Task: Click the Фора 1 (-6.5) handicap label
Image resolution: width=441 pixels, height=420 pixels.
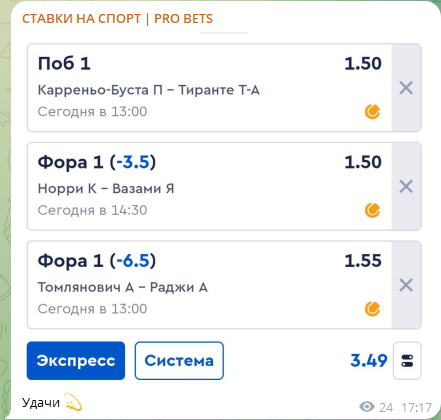Action: click(97, 261)
